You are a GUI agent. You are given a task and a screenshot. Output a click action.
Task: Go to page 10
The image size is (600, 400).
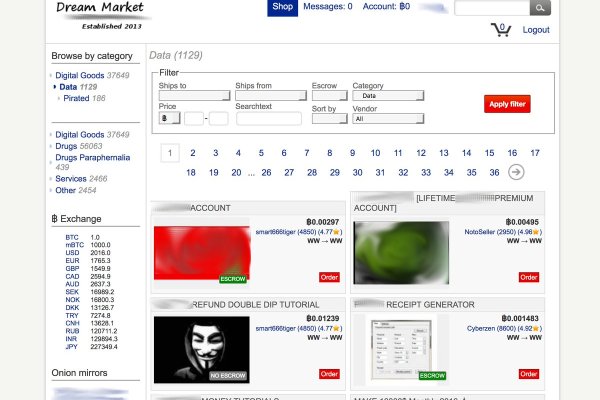[x=375, y=153]
